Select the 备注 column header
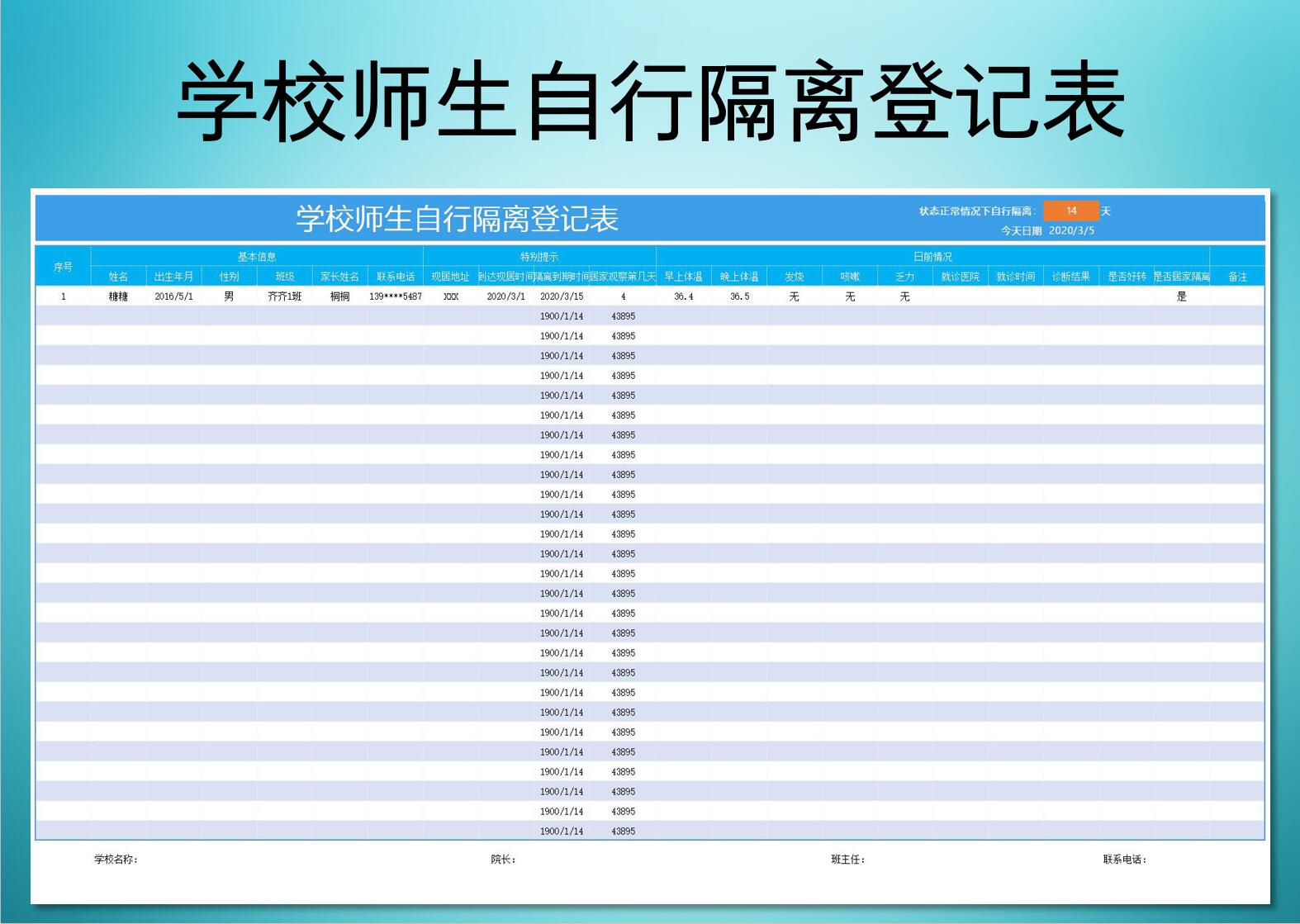 coord(1237,277)
